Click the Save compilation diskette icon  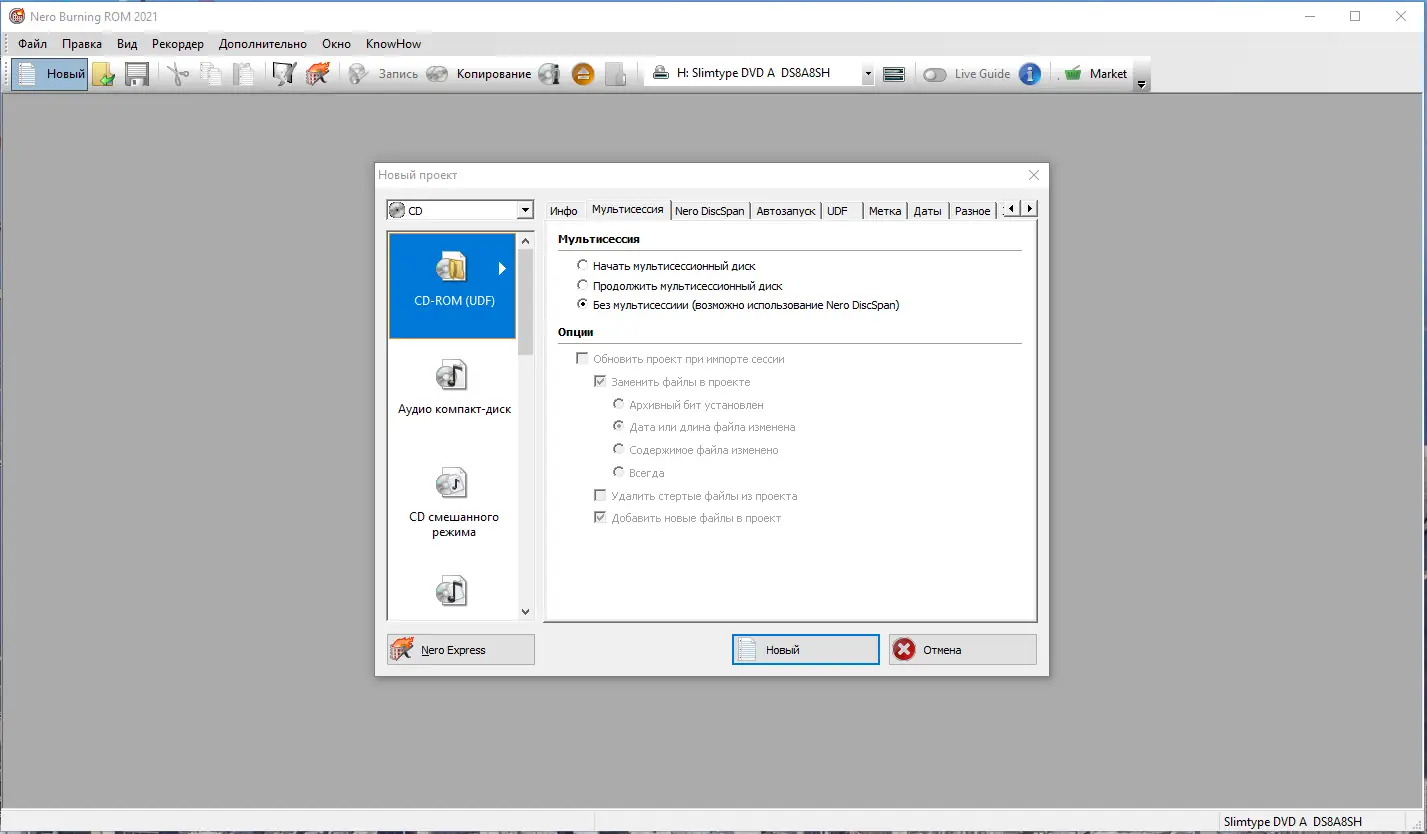click(137, 73)
